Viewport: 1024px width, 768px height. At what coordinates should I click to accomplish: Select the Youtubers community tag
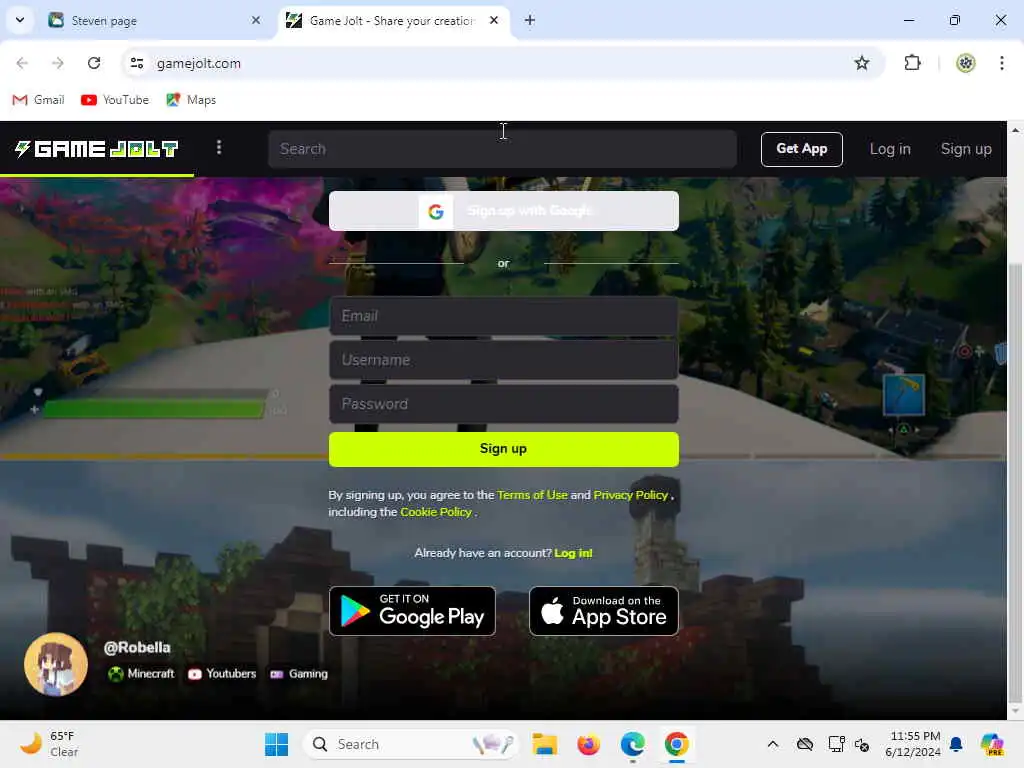(222, 673)
